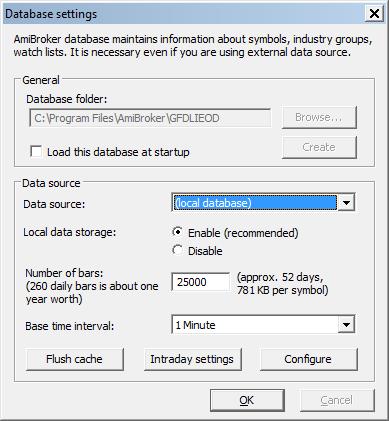The height and width of the screenshot is (421, 389).
Task: Click the Database folder path field
Action: [150, 118]
